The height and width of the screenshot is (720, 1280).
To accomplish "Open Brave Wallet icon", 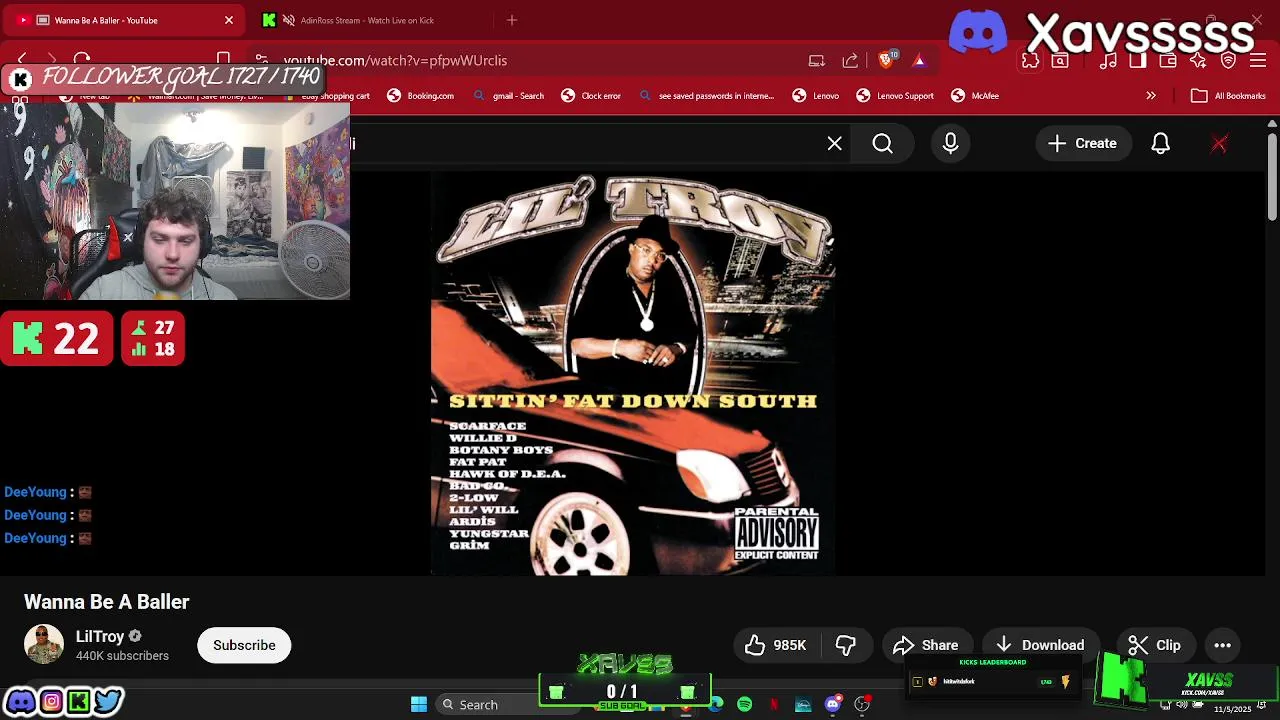I will (x=1168, y=61).
